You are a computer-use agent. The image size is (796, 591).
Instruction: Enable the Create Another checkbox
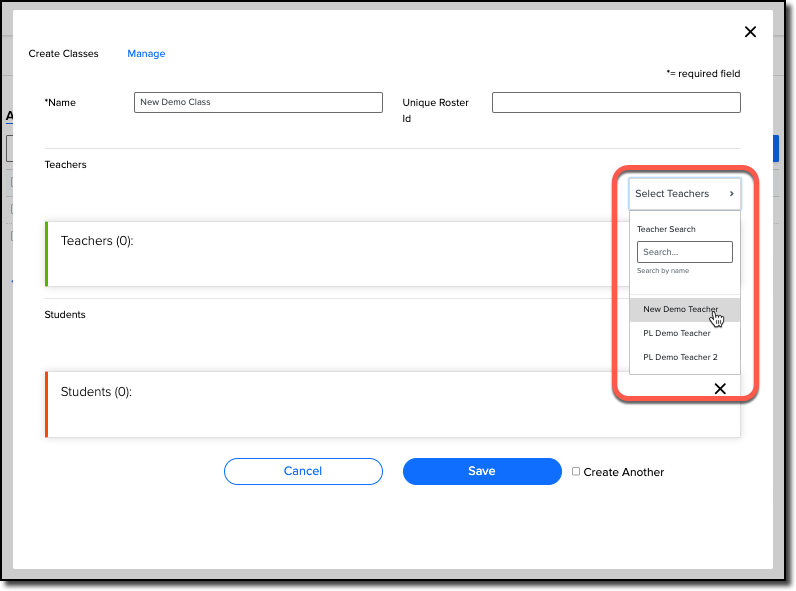point(576,472)
